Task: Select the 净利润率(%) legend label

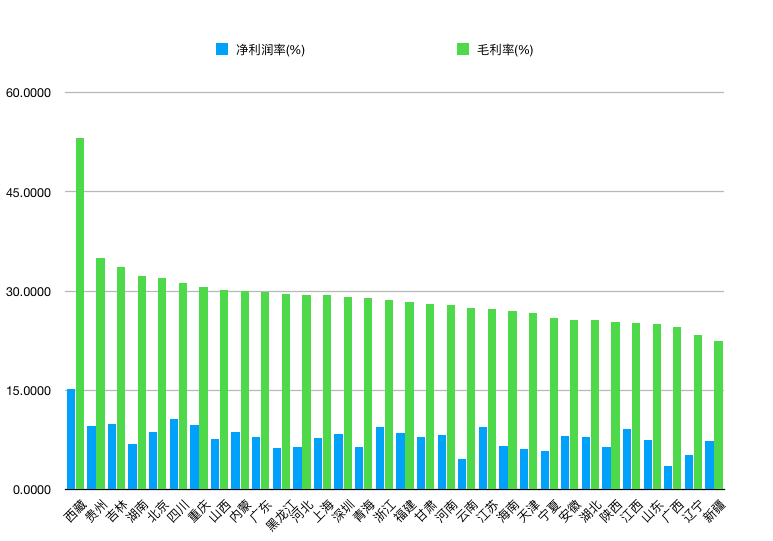Action: click(269, 50)
